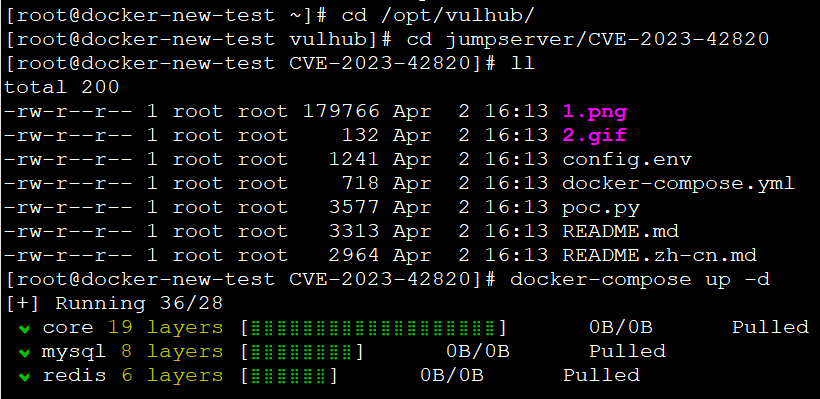Click the mysql layers green progress bar
The height and width of the screenshot is (399, 820).
tap(302, 352)
